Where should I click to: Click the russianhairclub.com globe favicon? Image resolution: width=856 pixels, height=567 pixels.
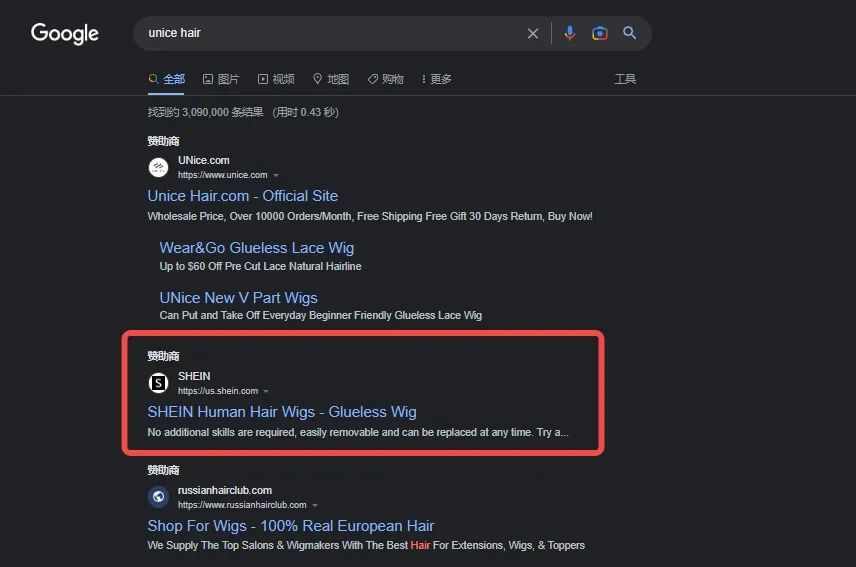pyautogui.click(x=158, y=497)
